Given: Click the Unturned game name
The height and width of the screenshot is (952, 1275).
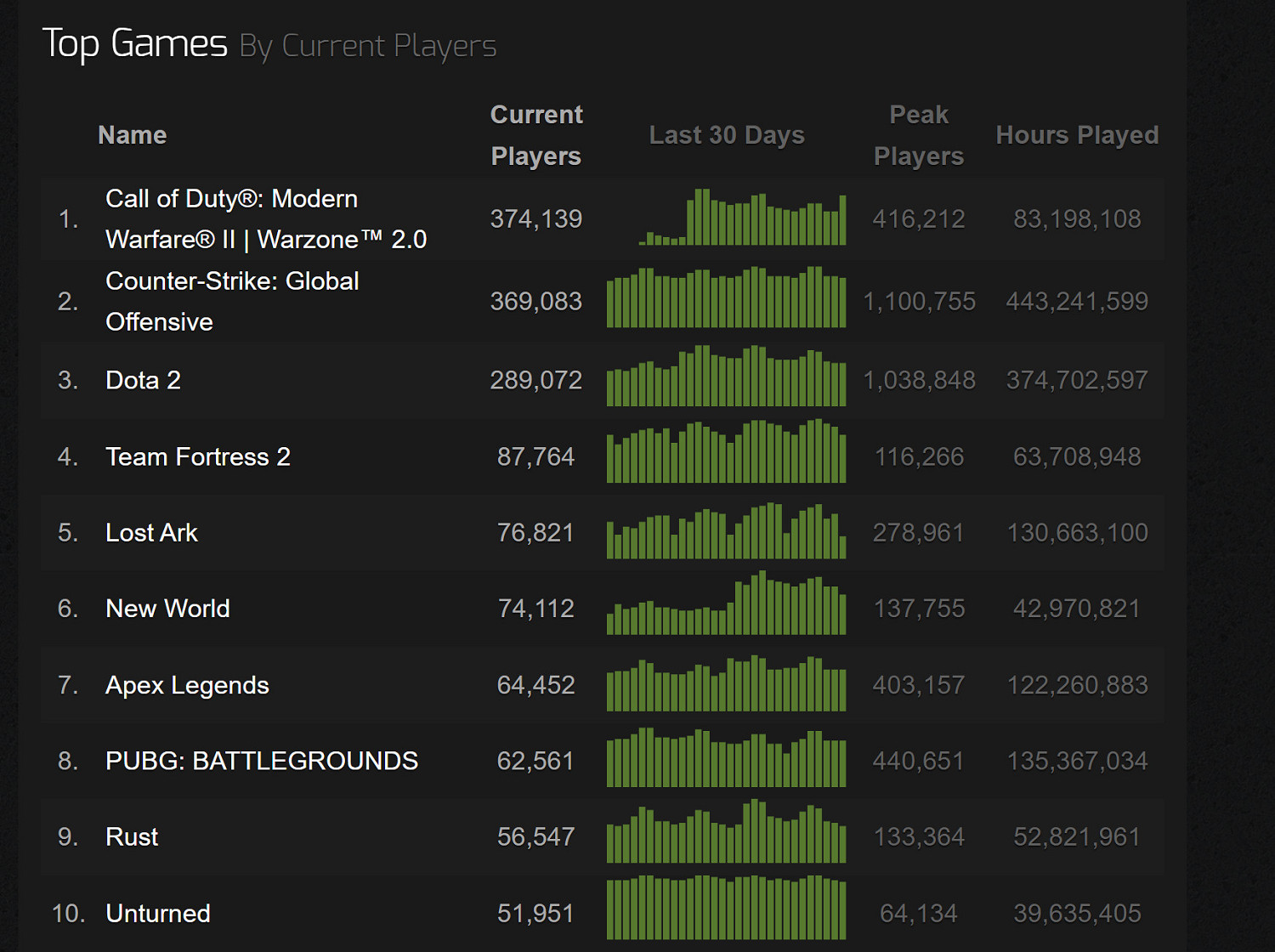Looking at the screenshot, I should click(x=158, y=914).
